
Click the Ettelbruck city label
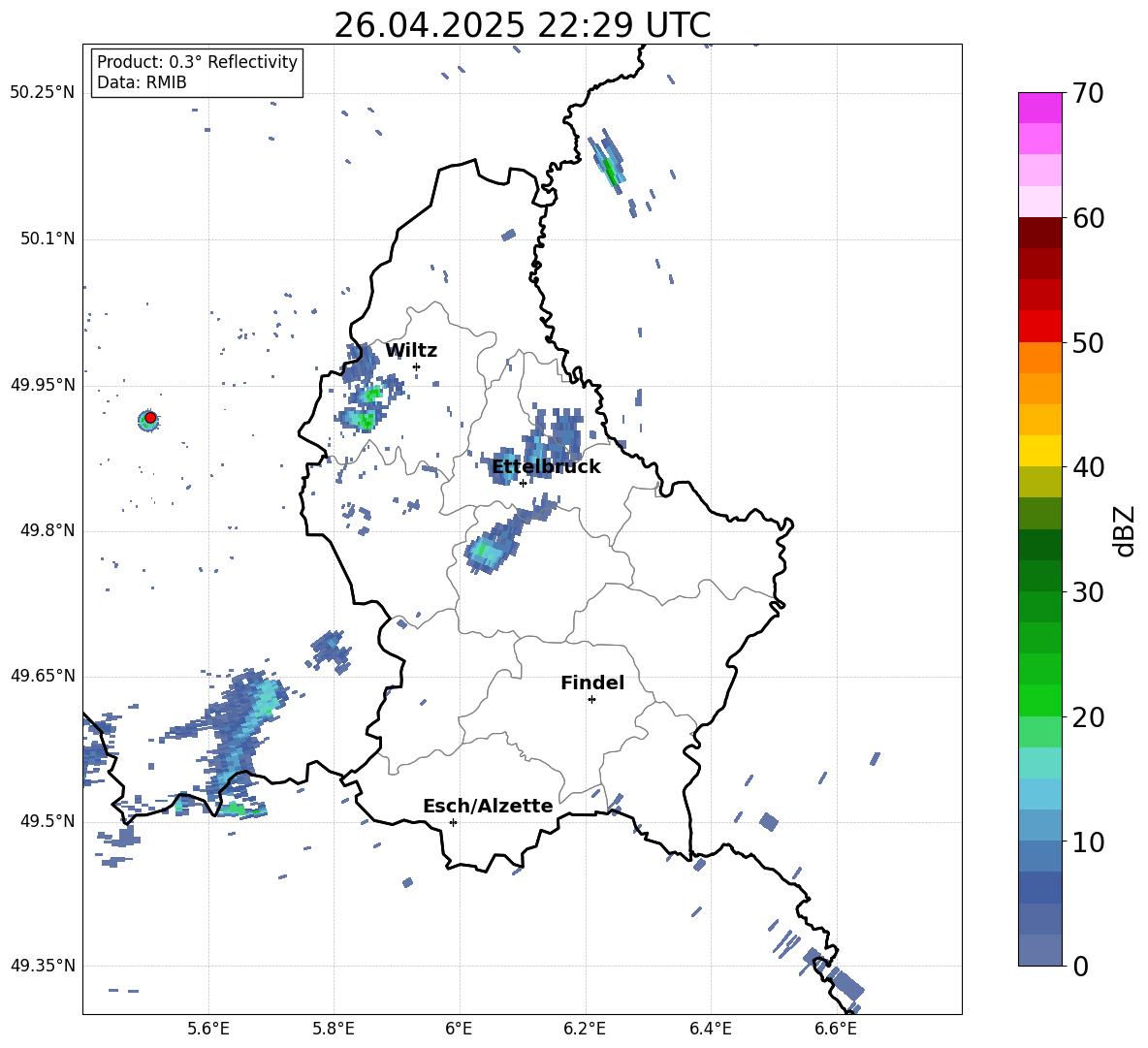click(546, 467)
